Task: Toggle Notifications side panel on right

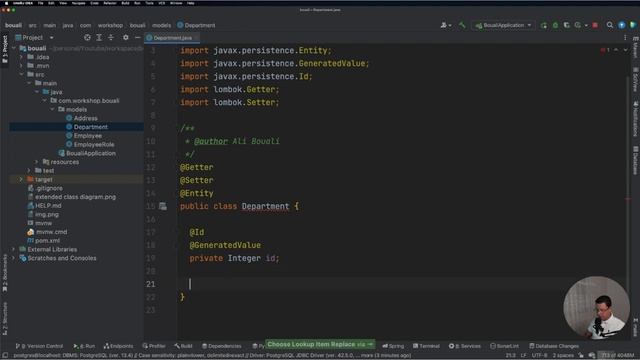Action: tap(636, 119)
